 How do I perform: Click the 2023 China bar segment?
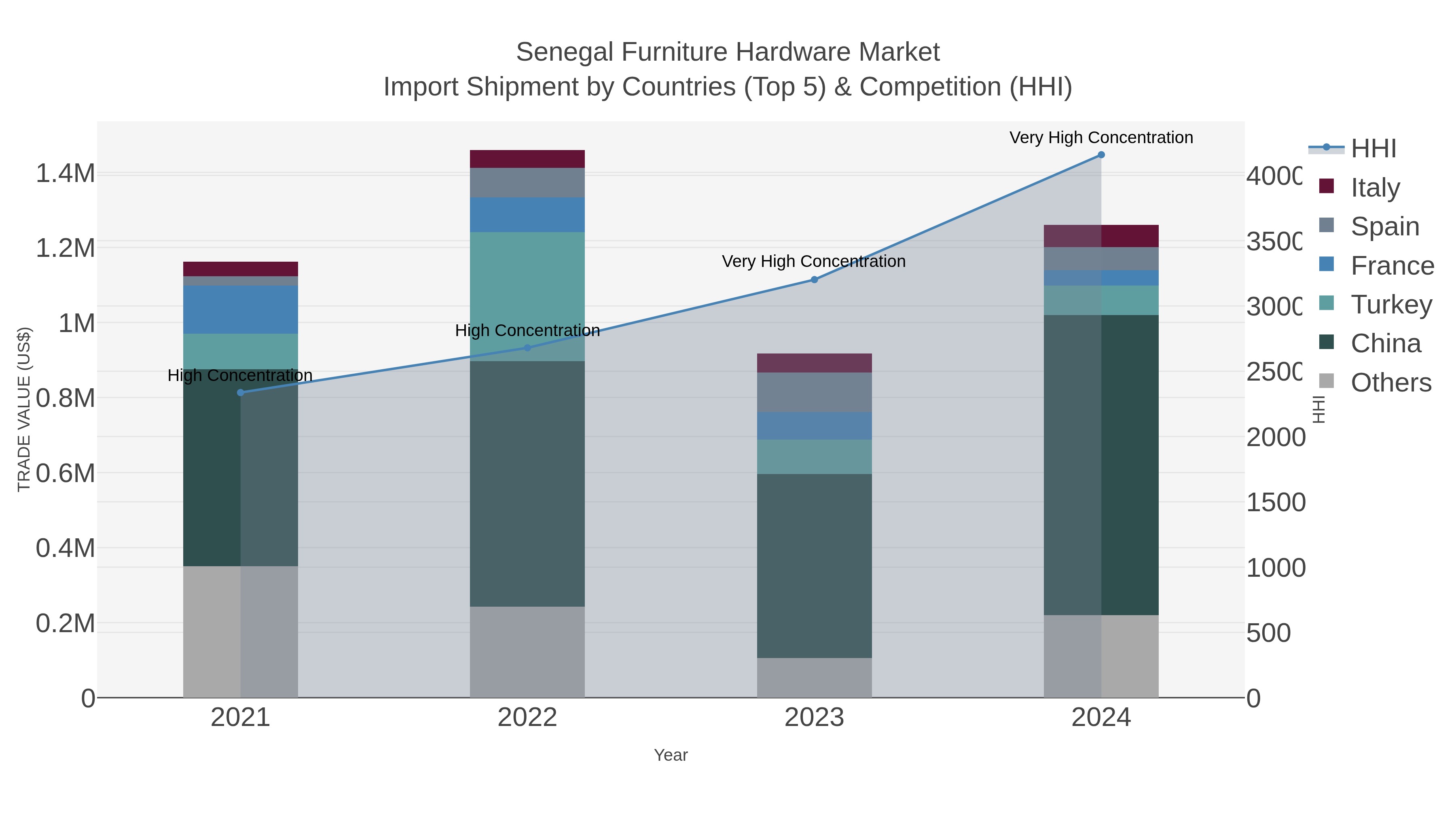coord(814,566)
